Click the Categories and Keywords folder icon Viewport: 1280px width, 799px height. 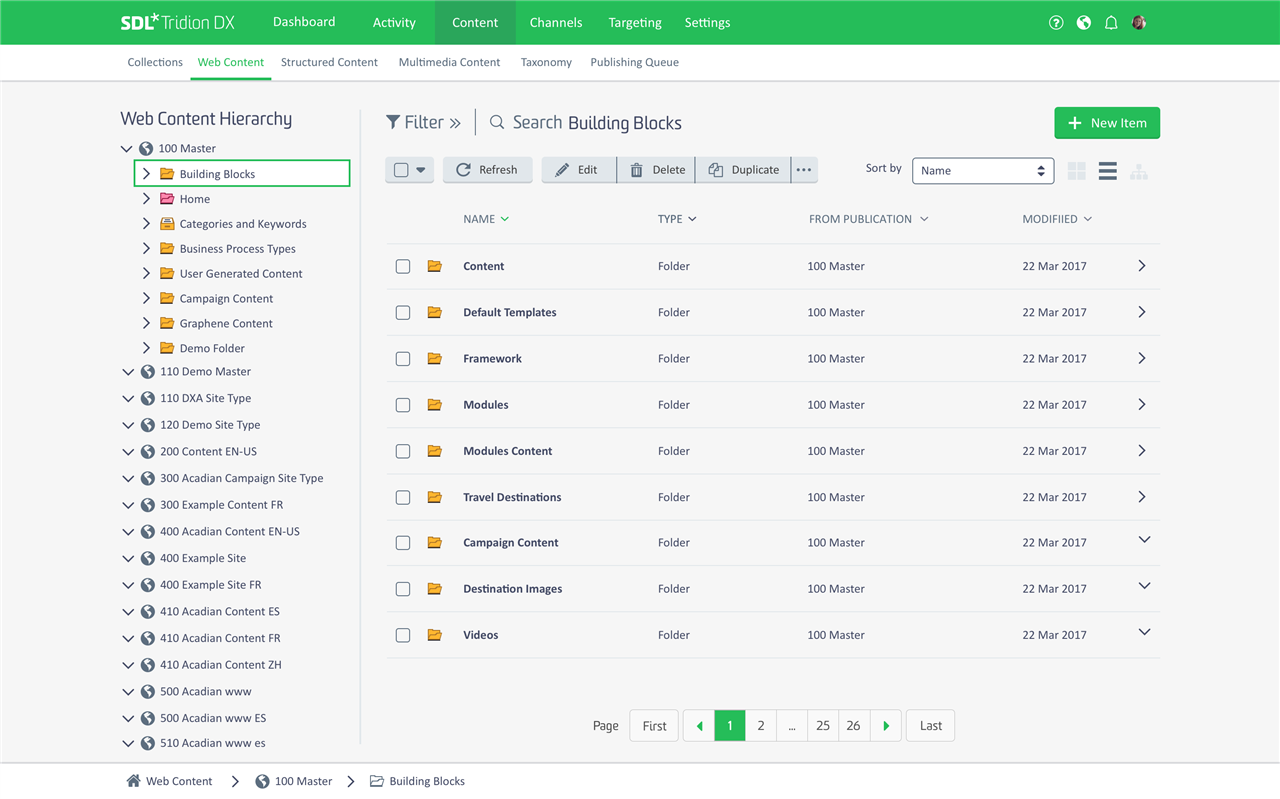[x=167, y=224]
